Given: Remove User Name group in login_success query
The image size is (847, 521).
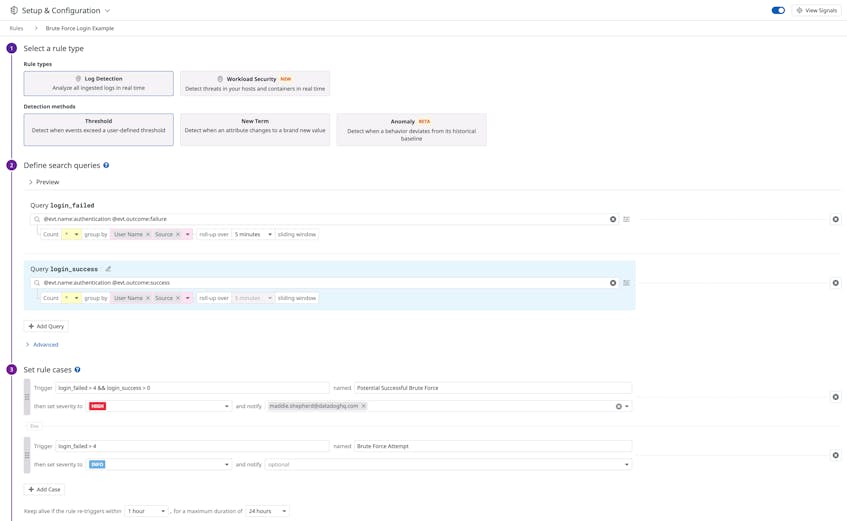Looking at the screenshot, I should click(148, 298).
